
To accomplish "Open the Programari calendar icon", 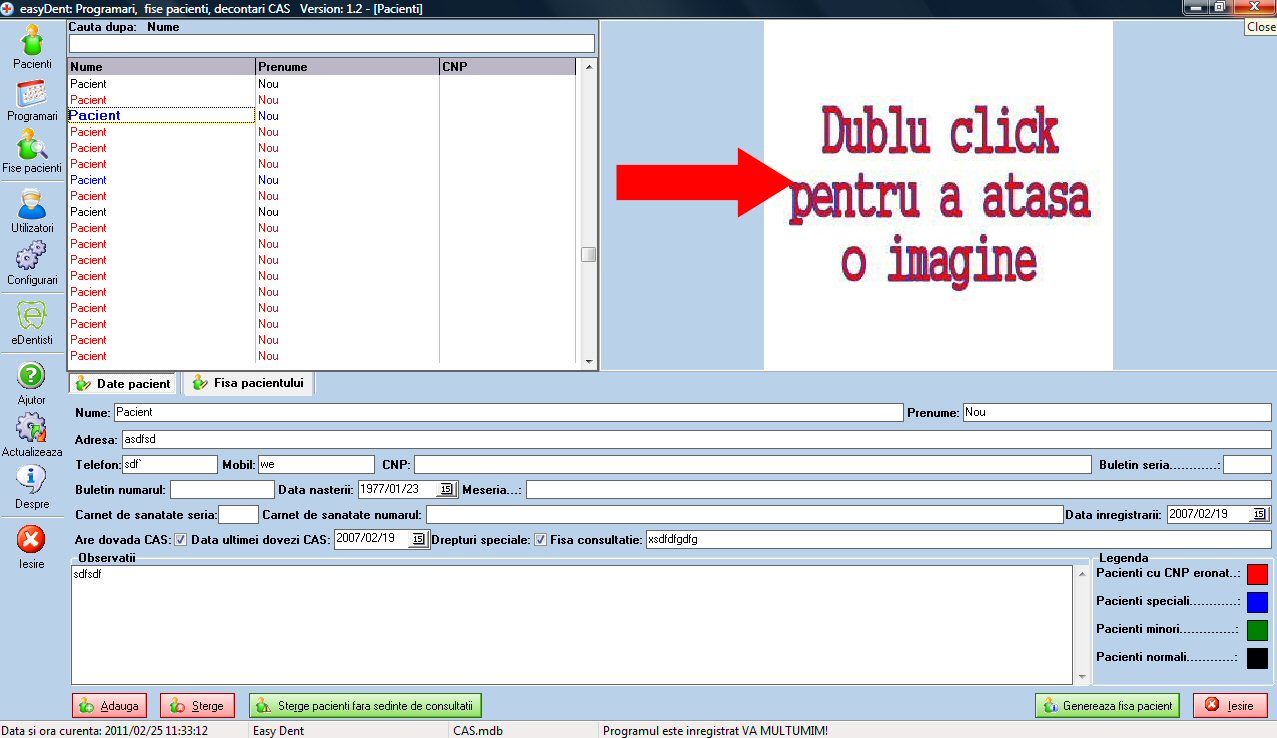I will [32, 95].
